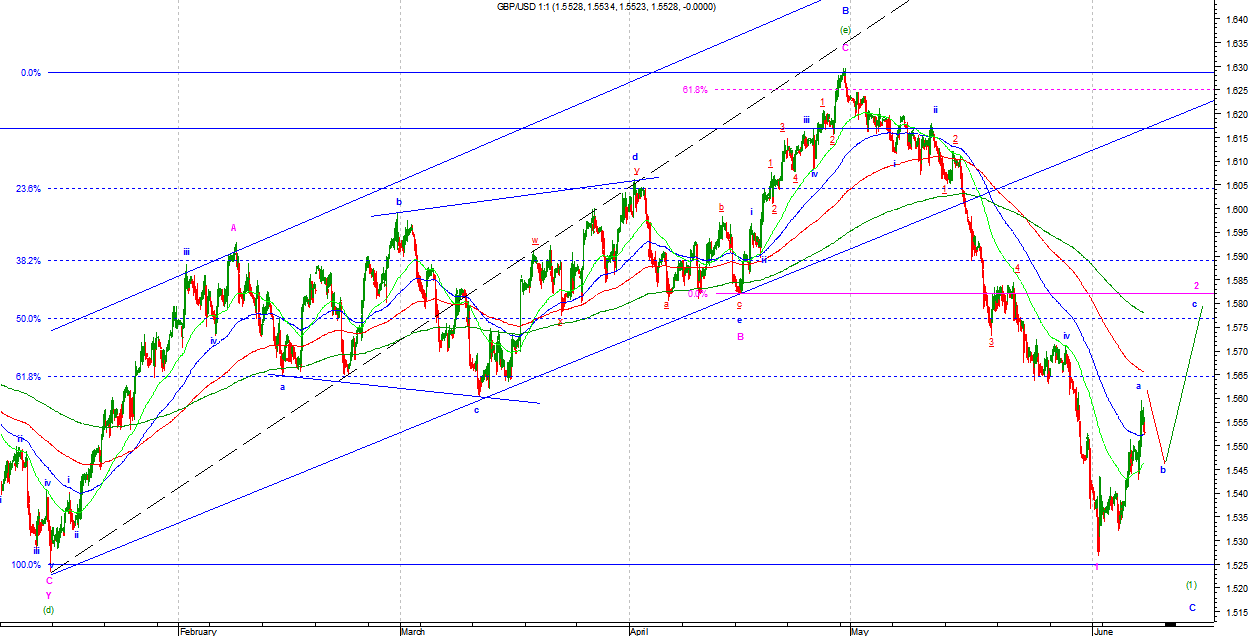Select the 38.2% Fibonacci retracement label

(x=28, y=261)
